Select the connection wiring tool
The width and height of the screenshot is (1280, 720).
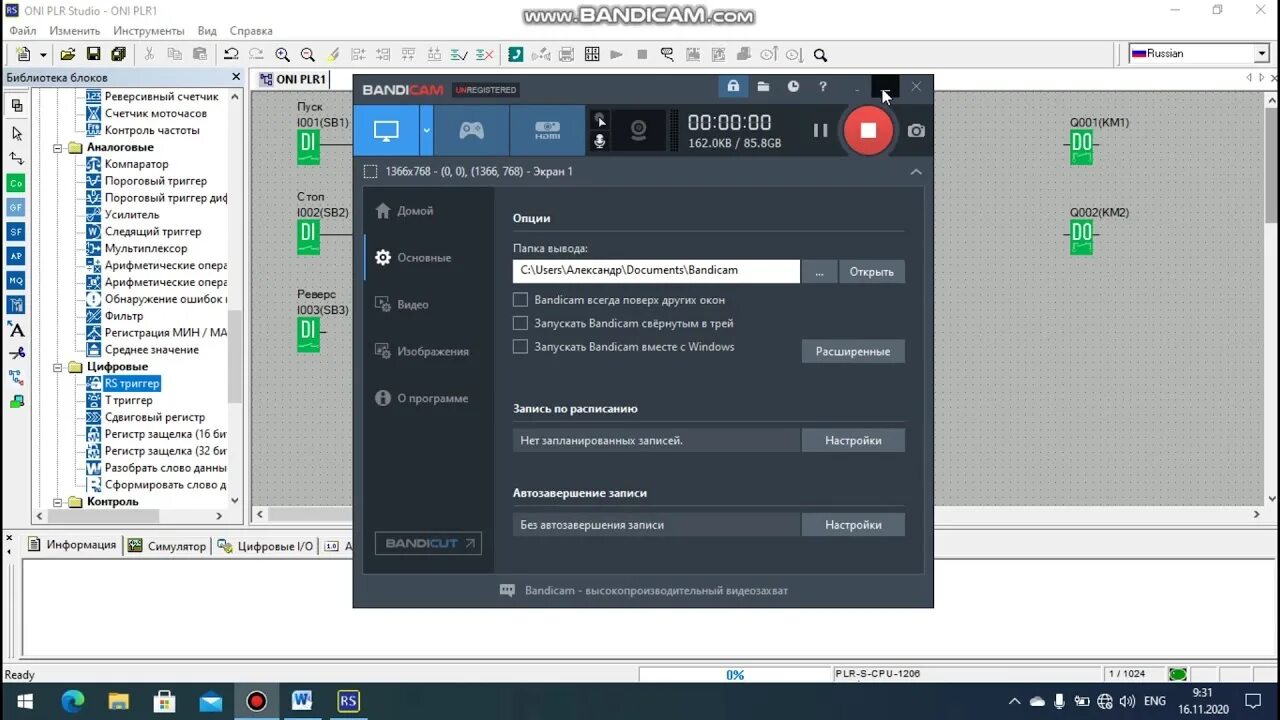tap(16, 158)
